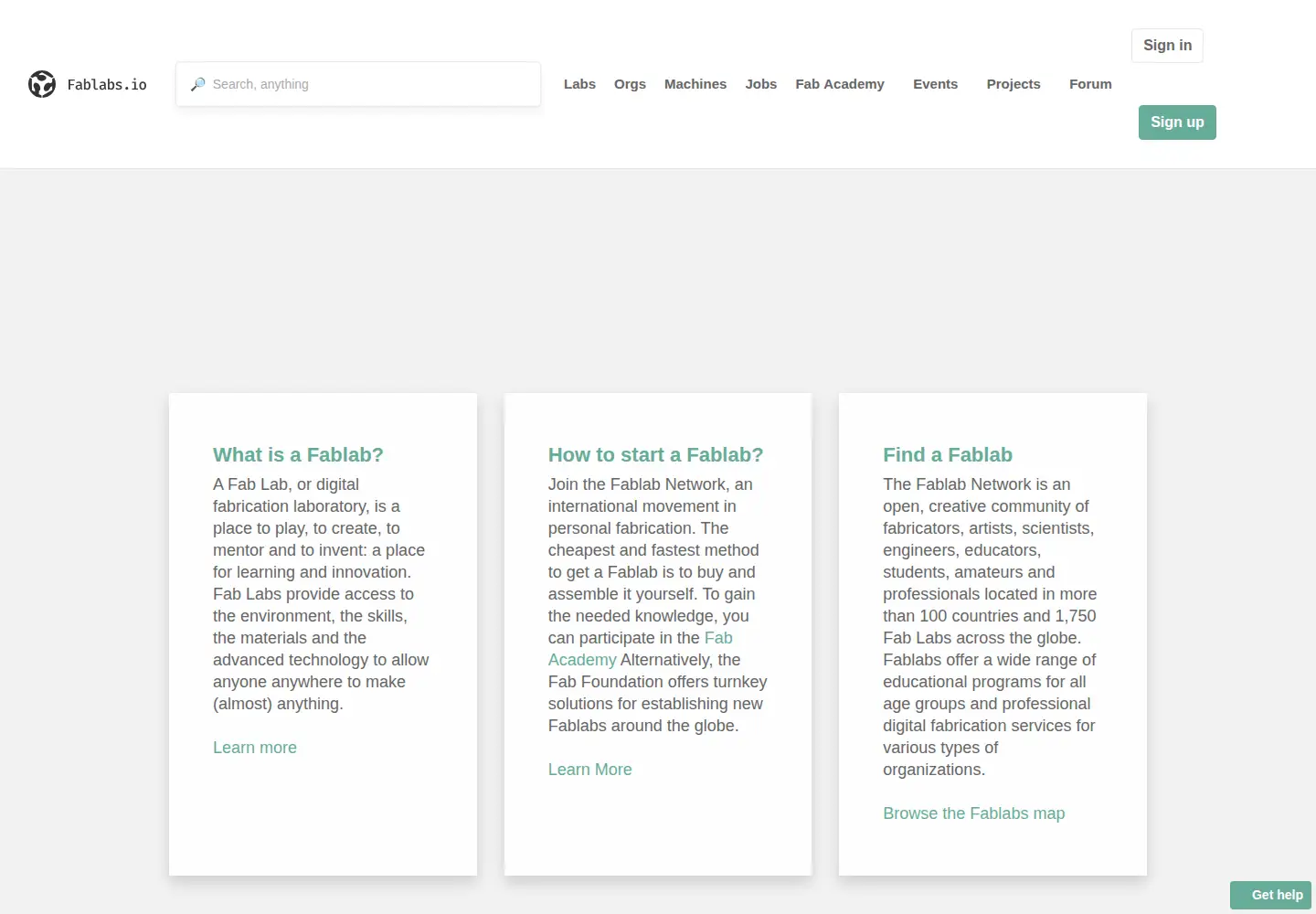Open the 'Browse the Fablabs map' link

click(974, 813)
